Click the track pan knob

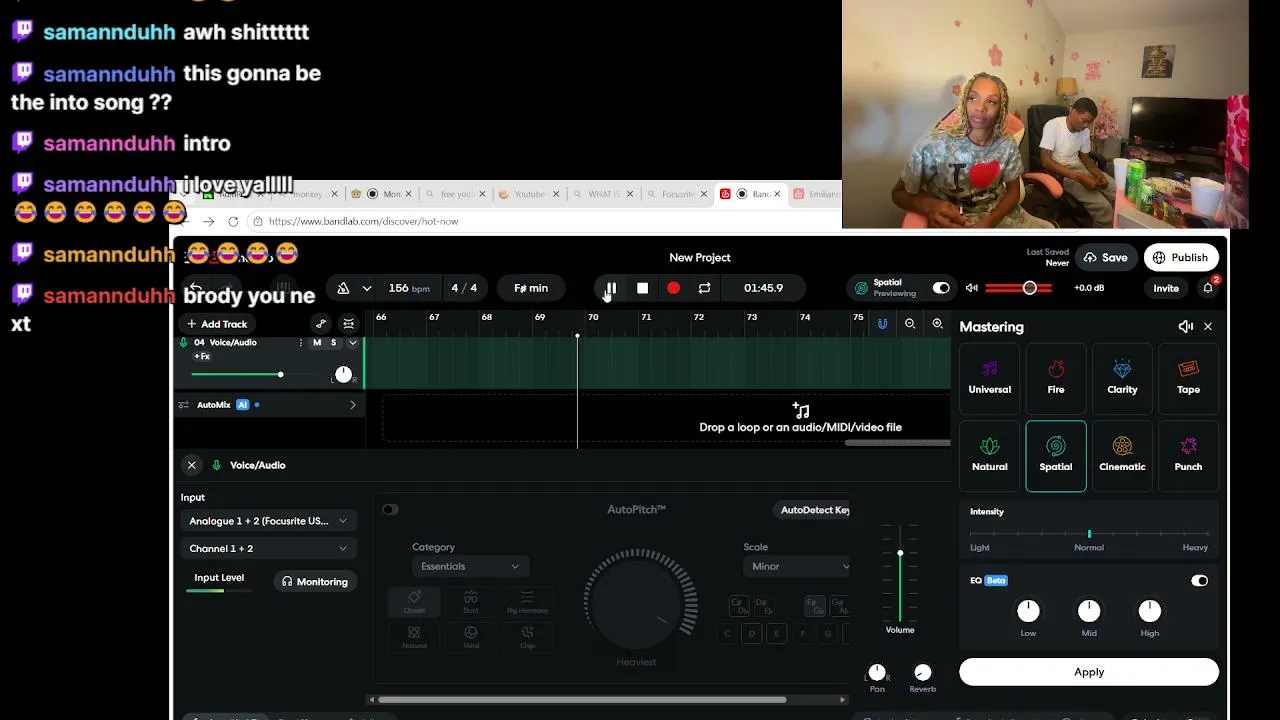coord(343,374)
